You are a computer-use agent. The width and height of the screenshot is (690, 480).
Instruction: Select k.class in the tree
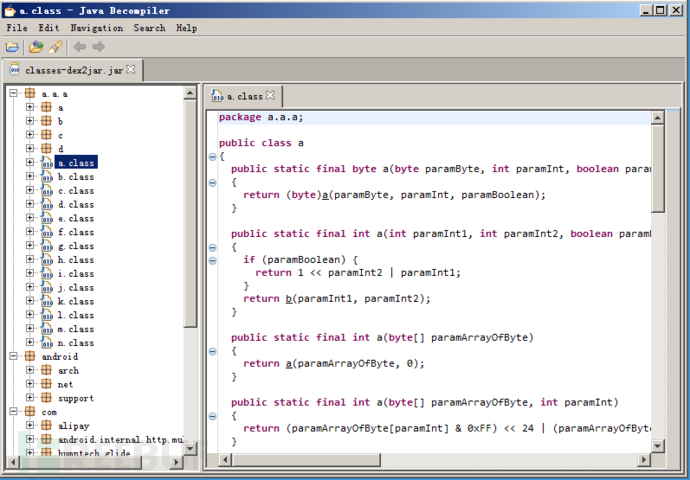[x=76, y=301]
